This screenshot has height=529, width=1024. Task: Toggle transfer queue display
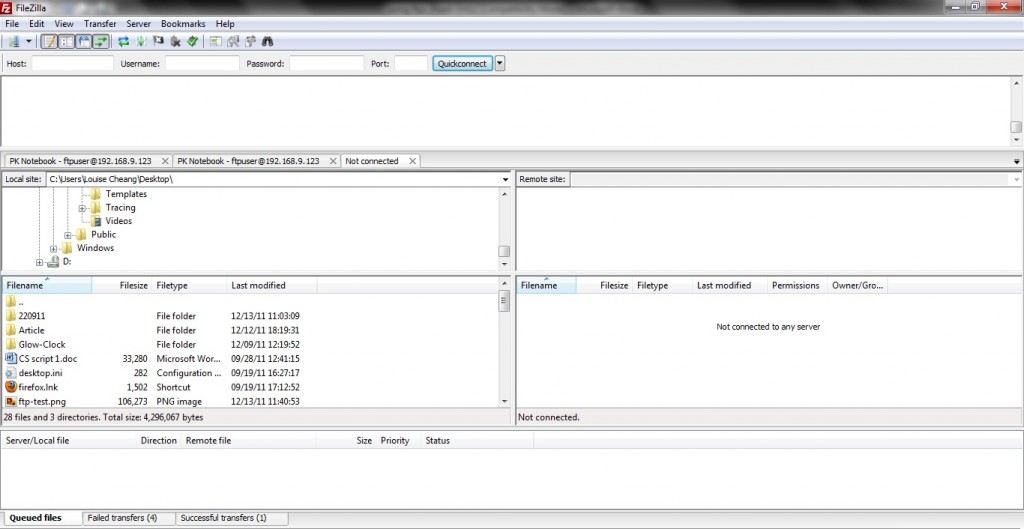click(100, 42)
